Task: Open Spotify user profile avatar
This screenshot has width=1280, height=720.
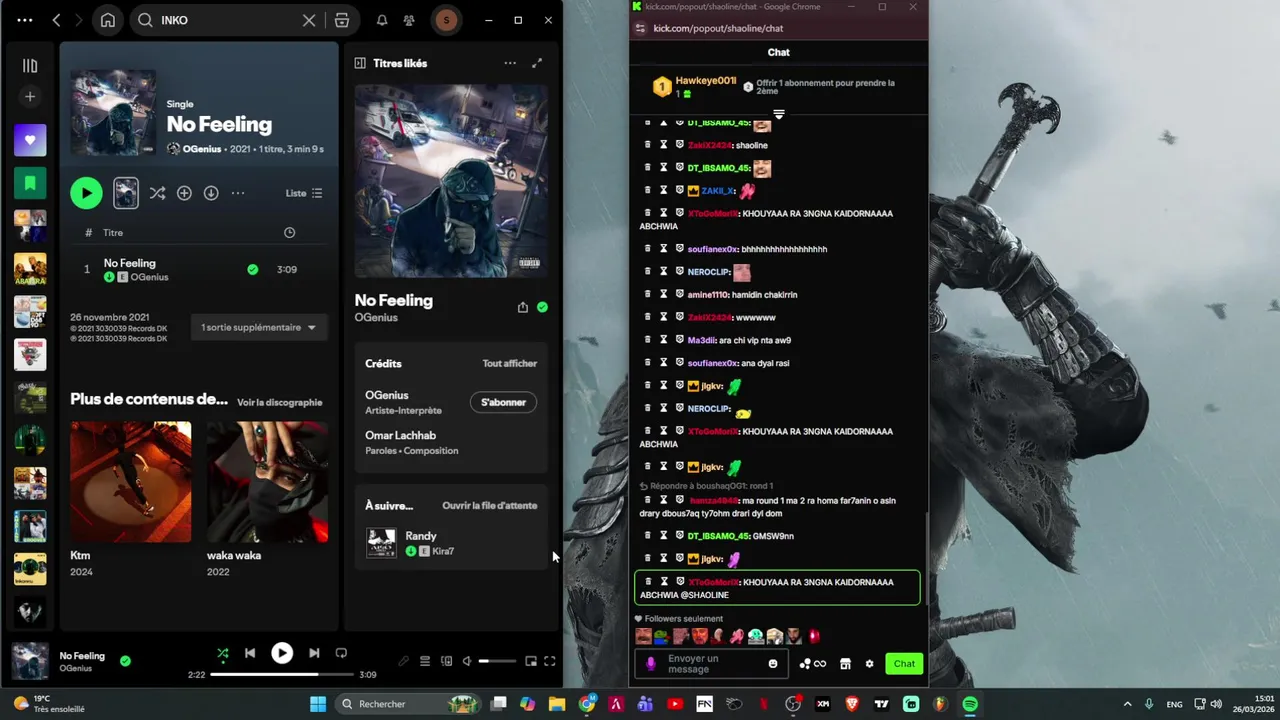Action: pyautogui.click(x=446, y=20)
